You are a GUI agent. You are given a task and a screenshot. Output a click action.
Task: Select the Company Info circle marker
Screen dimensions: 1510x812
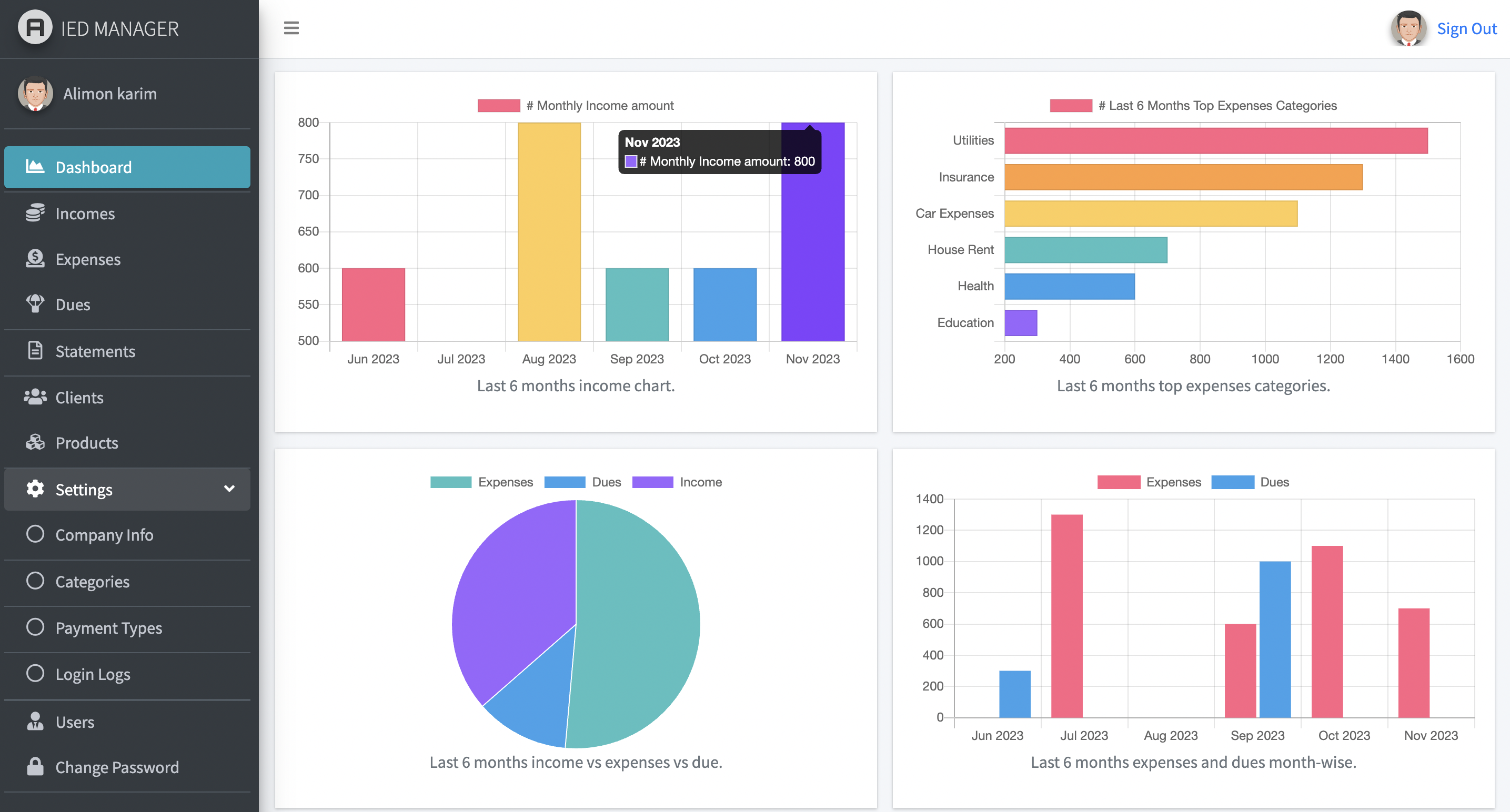point(35,534)
